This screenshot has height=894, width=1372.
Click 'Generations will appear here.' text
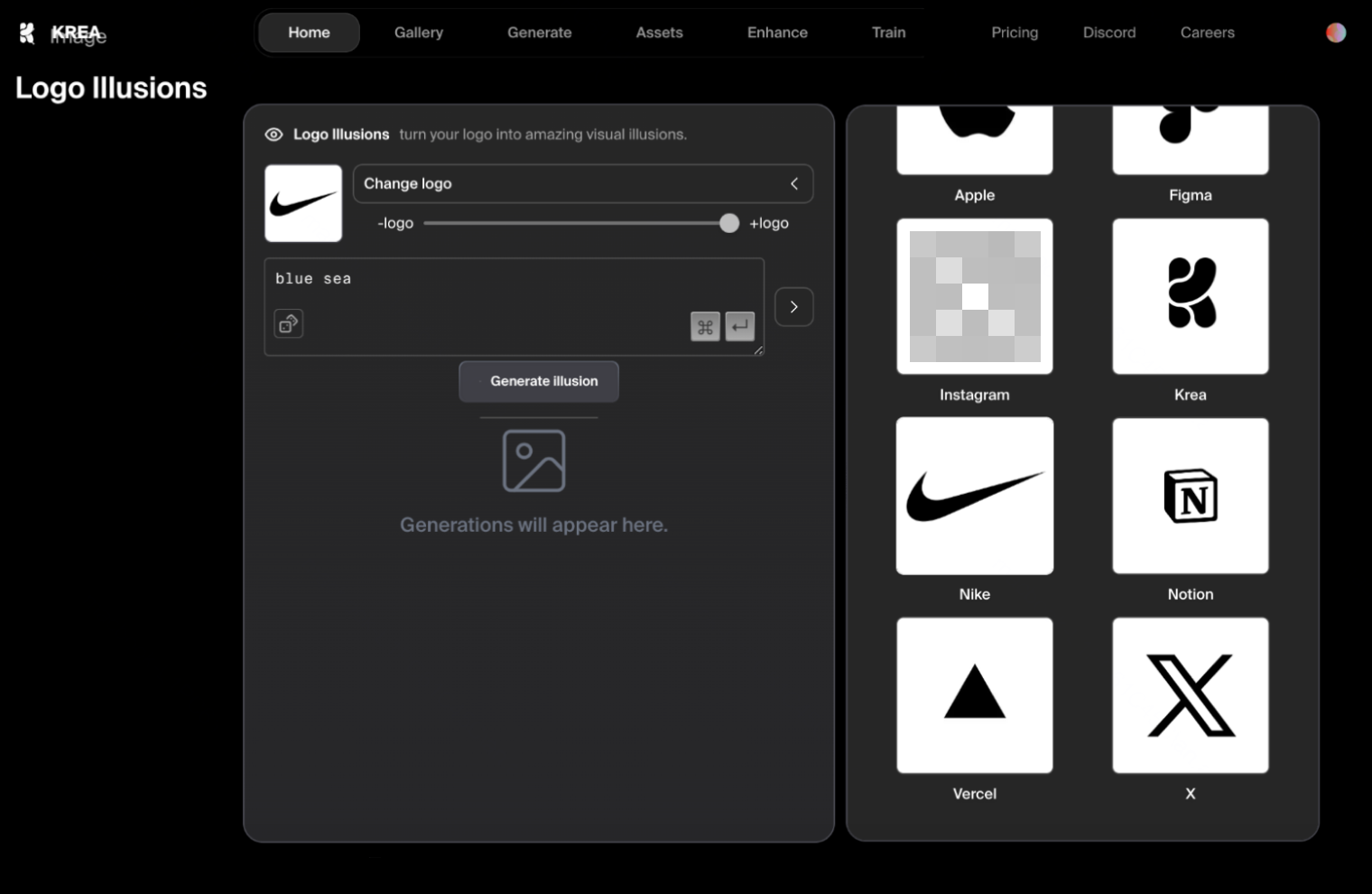(534, 525)
